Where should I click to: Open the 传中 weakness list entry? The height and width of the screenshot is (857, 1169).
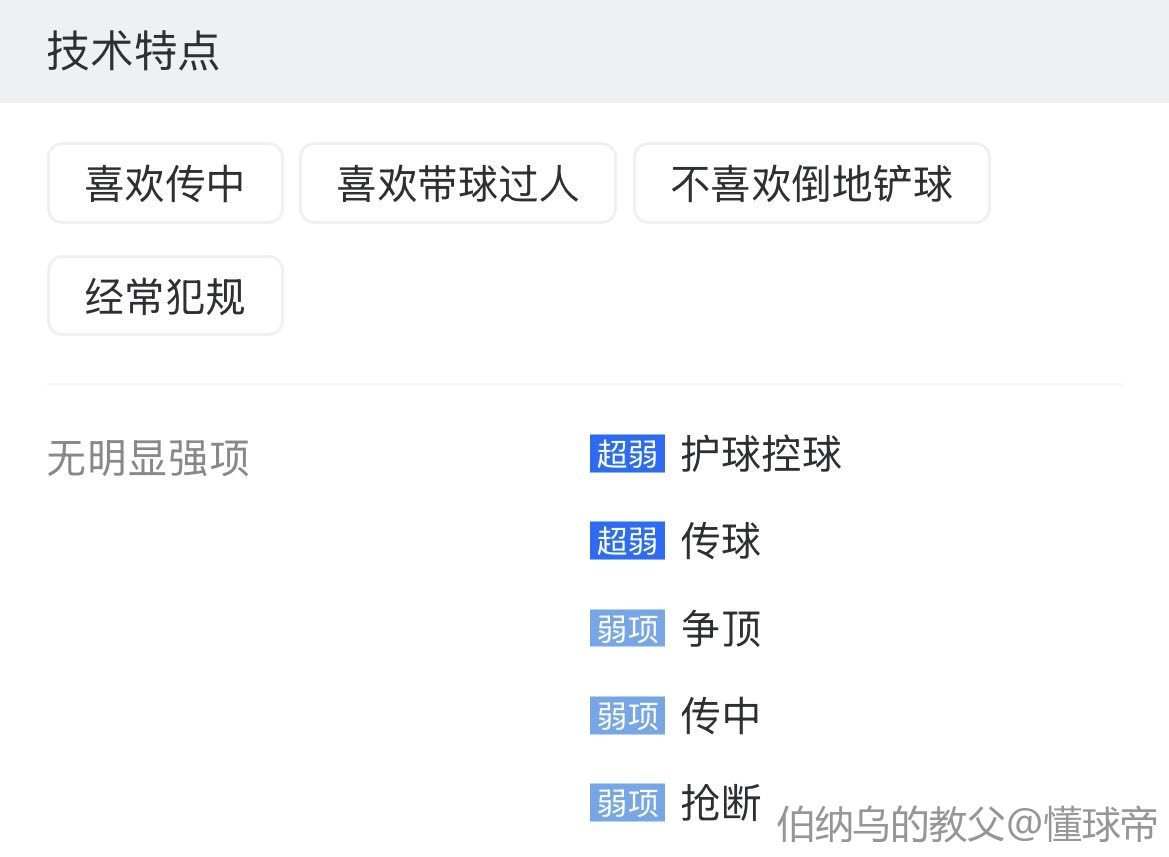point(721,715)
